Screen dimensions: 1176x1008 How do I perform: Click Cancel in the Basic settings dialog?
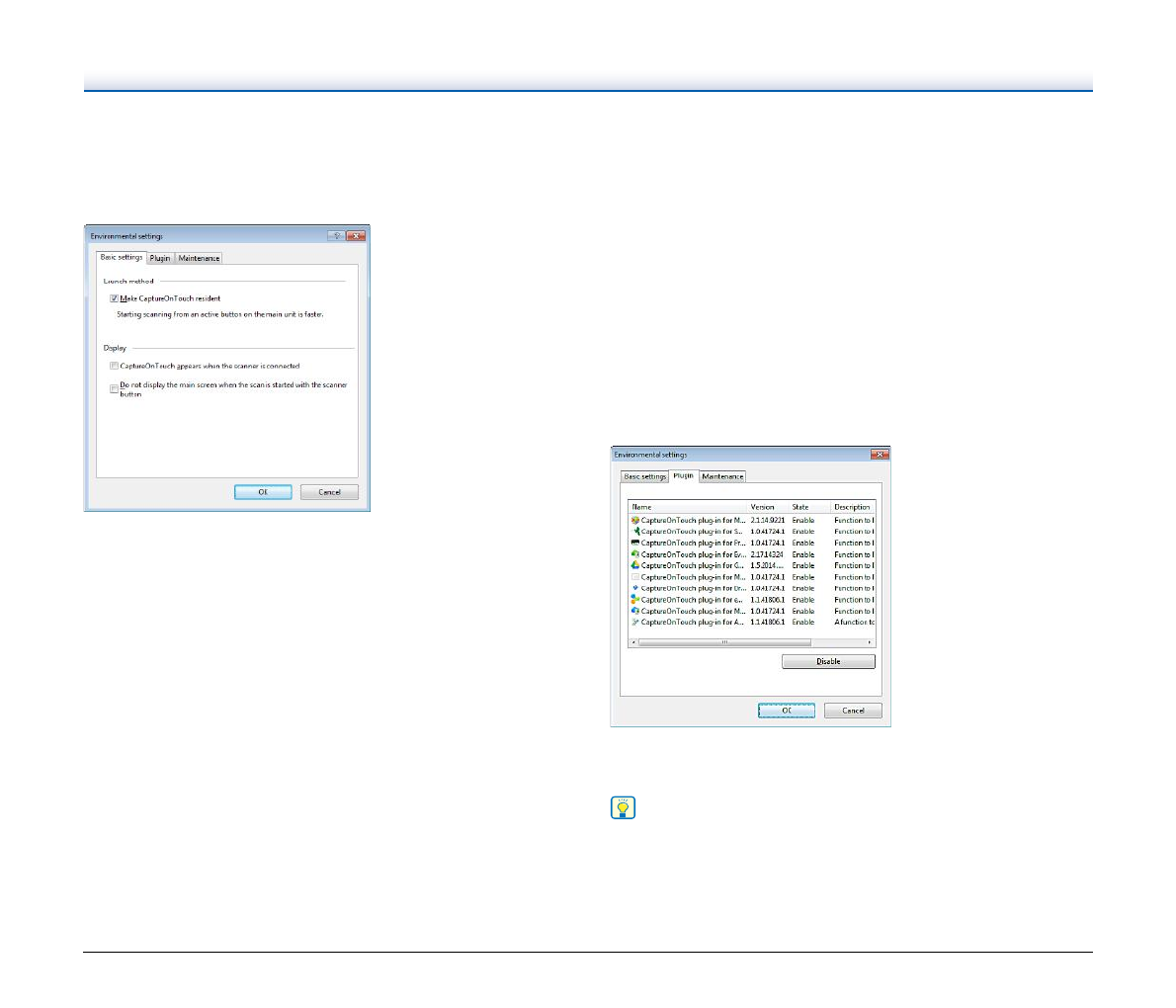click(330, 492)
